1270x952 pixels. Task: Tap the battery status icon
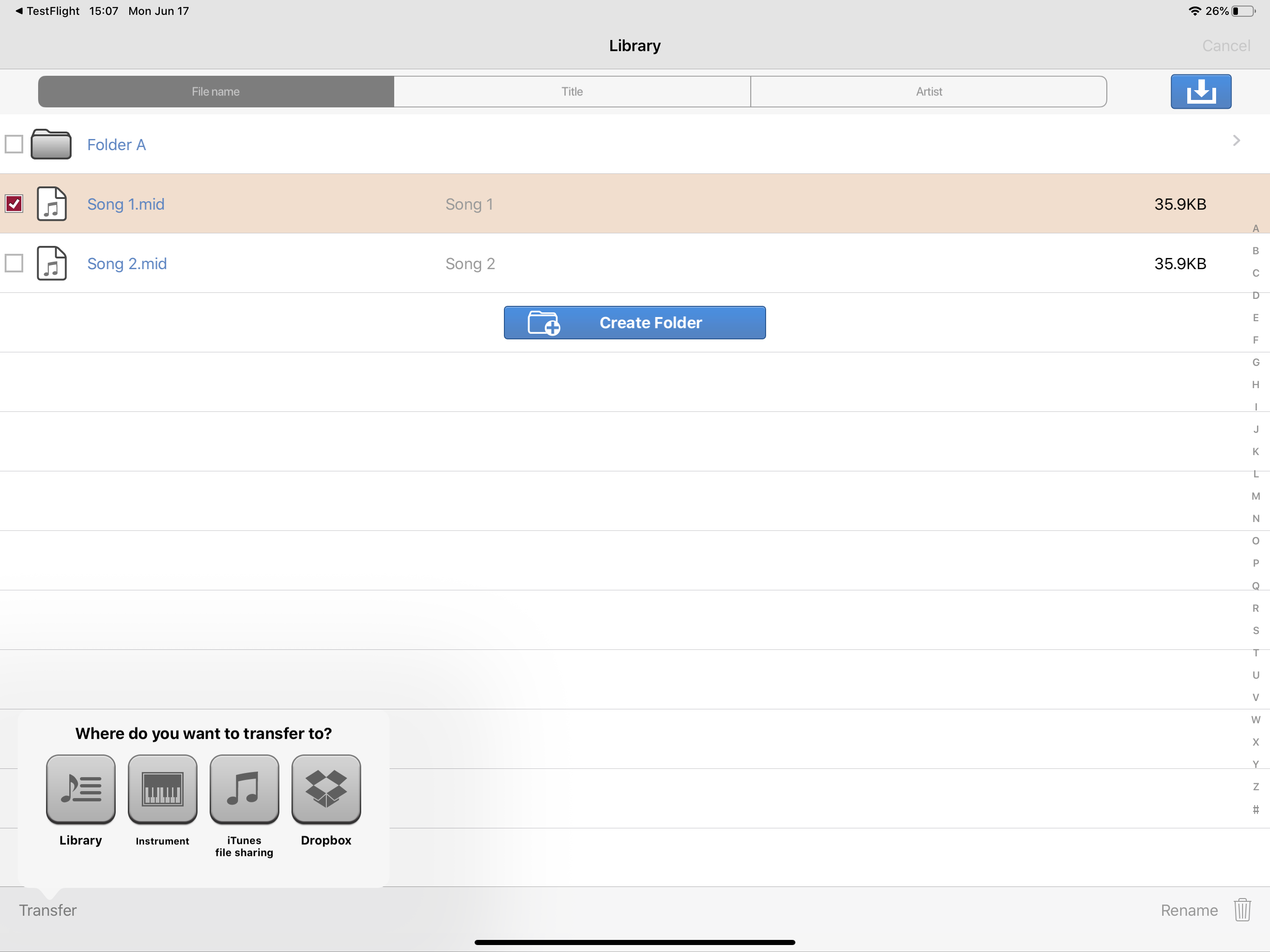click(1244, 11)
